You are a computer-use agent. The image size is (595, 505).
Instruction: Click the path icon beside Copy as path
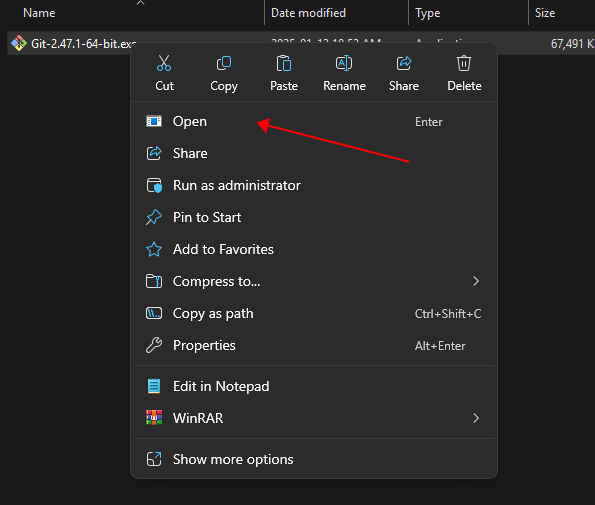tap(154, 313)
